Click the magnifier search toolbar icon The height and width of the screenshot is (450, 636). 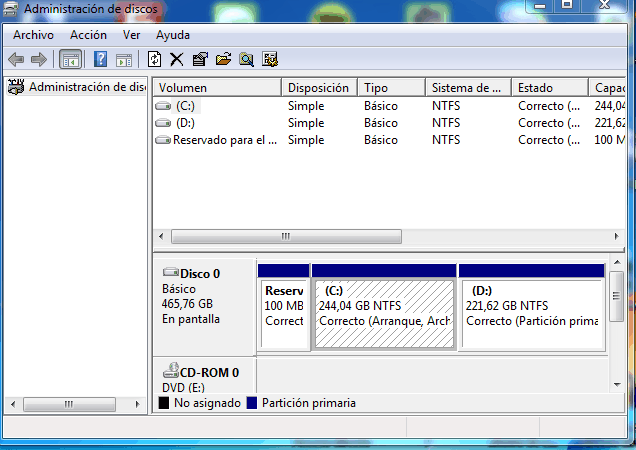(246, 59)
